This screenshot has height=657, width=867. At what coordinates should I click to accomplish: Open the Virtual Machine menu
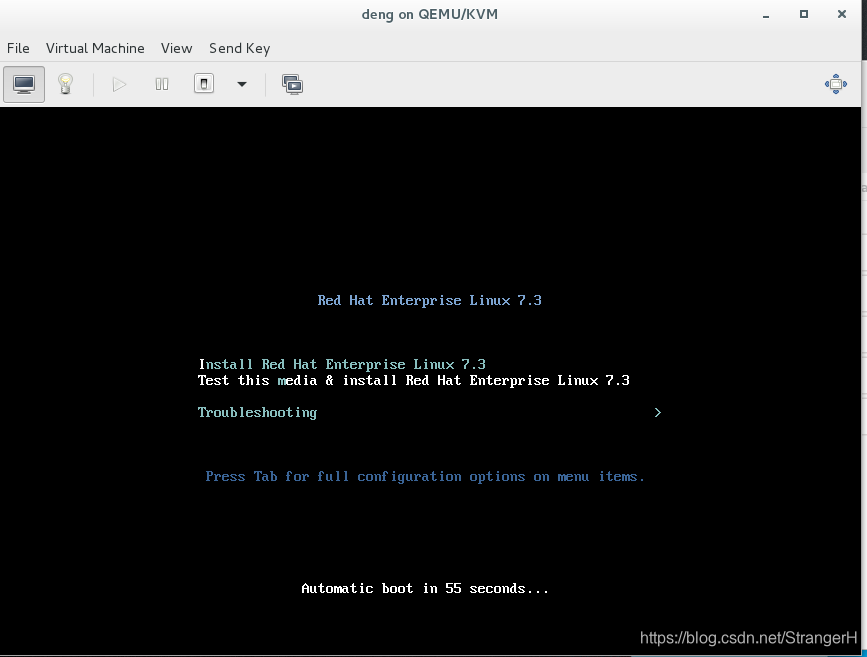click(95, 48)
